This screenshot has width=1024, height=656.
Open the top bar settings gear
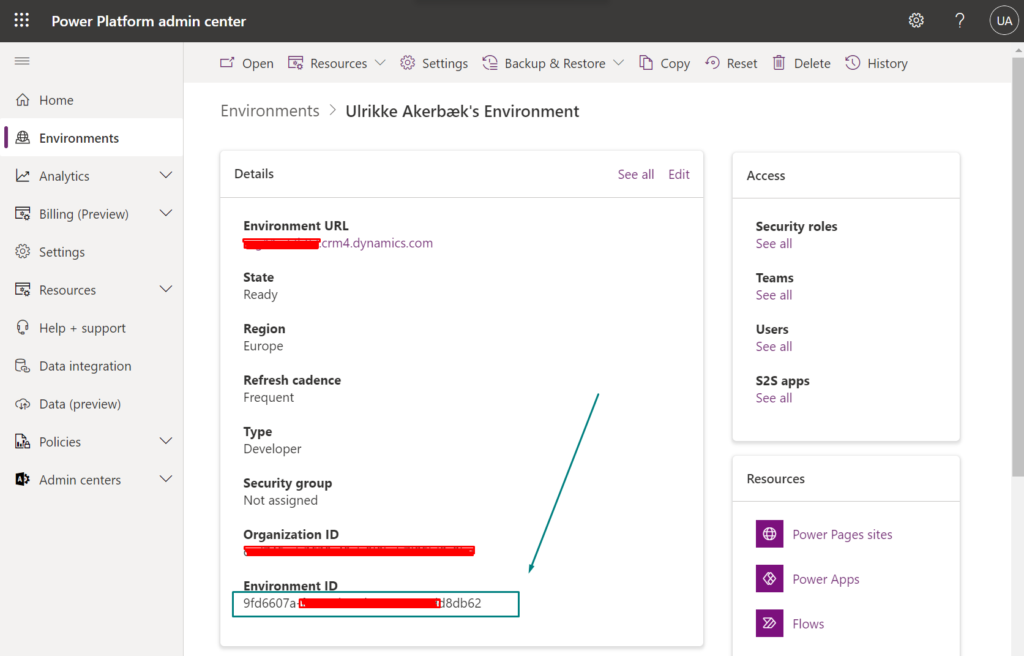coord(916,20)
